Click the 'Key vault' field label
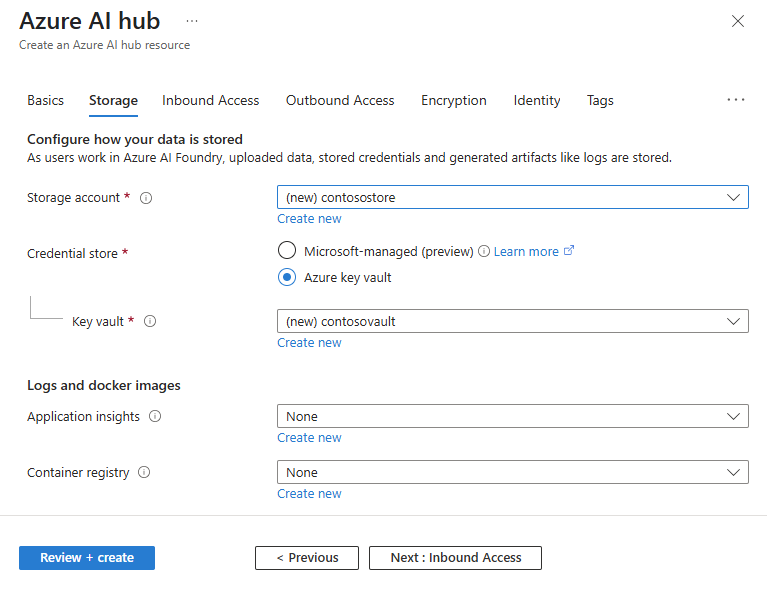 (98, 321)
